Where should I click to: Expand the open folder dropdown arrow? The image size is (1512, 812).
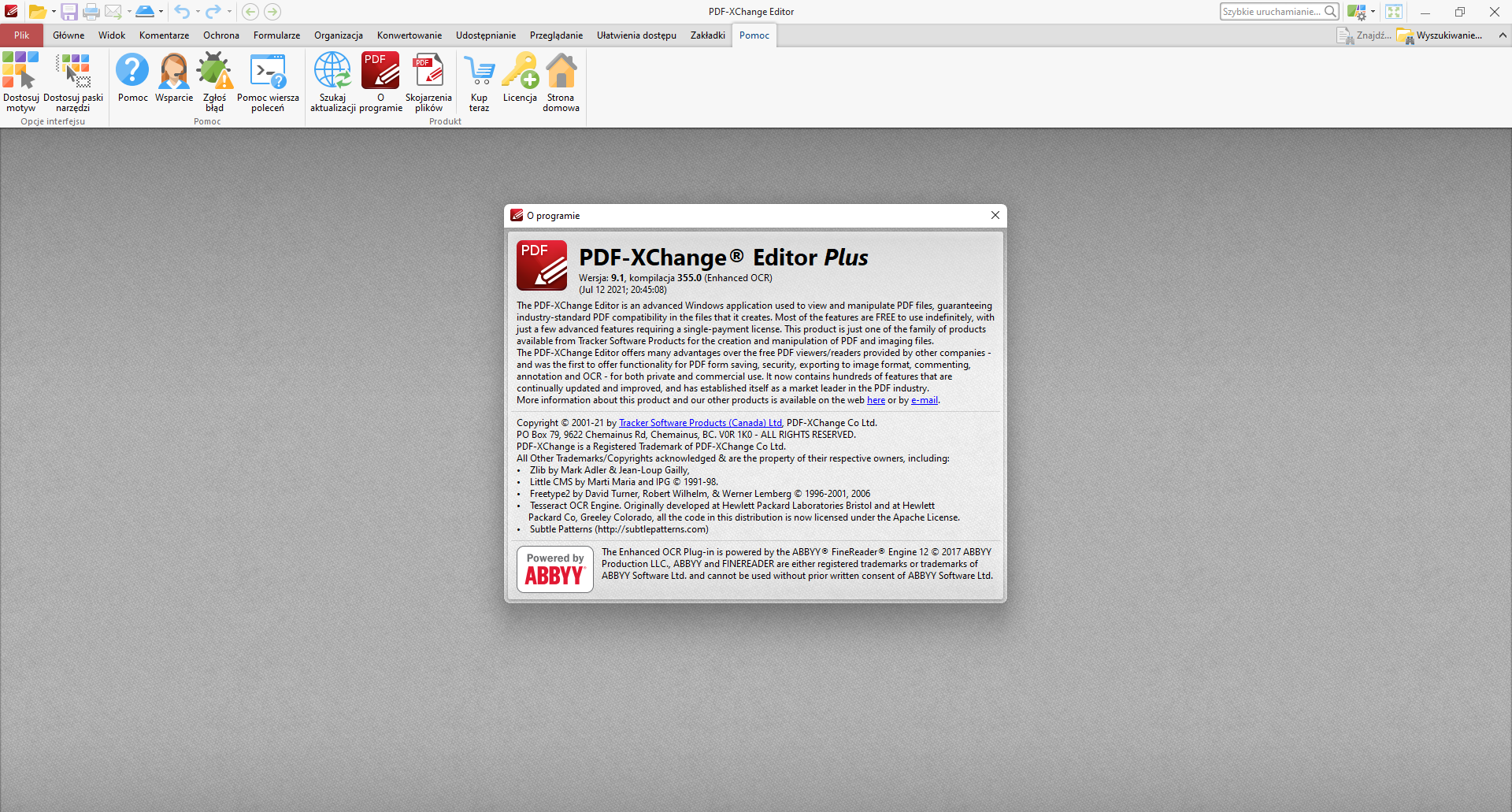(x=54, y=12)
